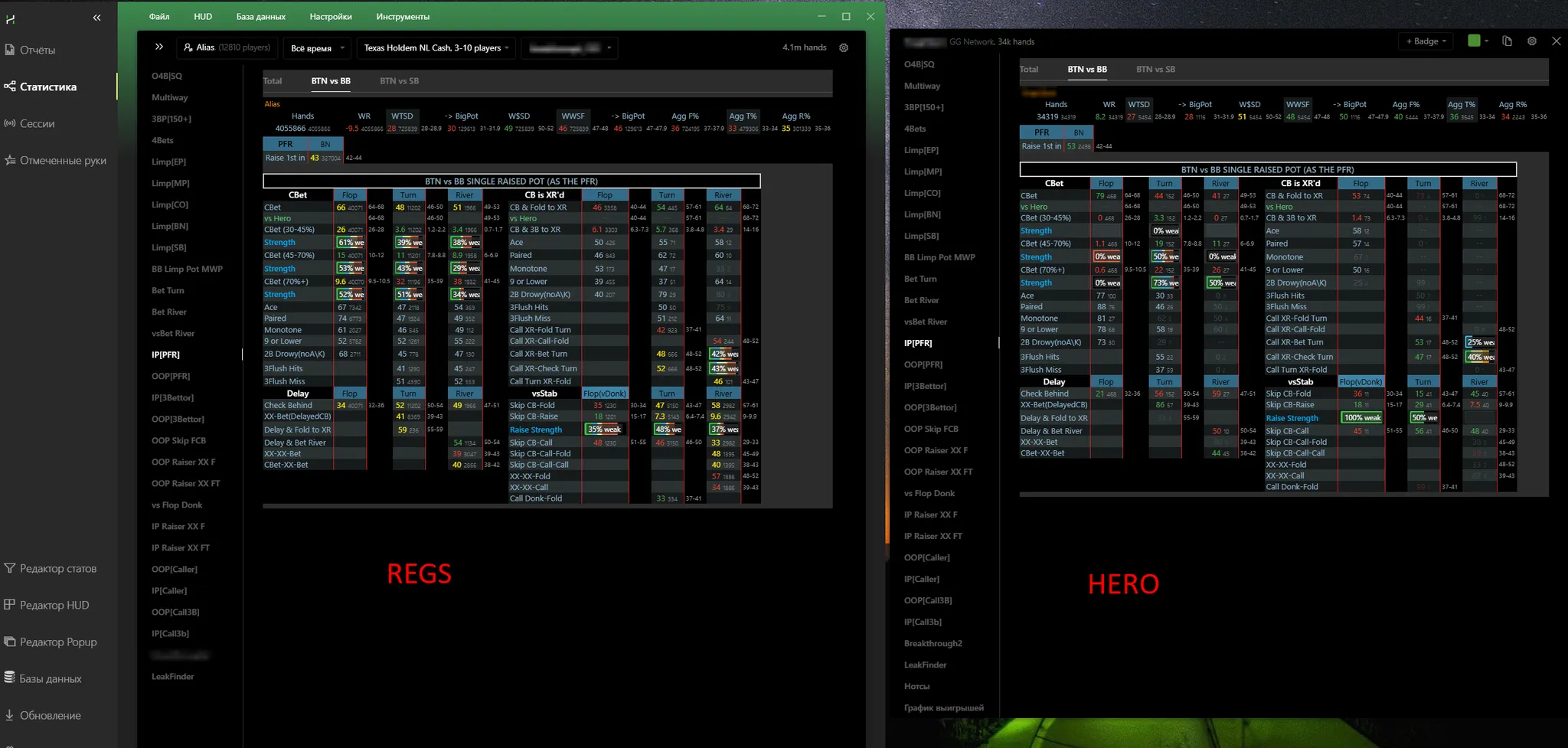The width and height of the screenshot is (1568, 748).
Task: Select Breakthrough2 in the HERO window list
Action: (933, 643)
